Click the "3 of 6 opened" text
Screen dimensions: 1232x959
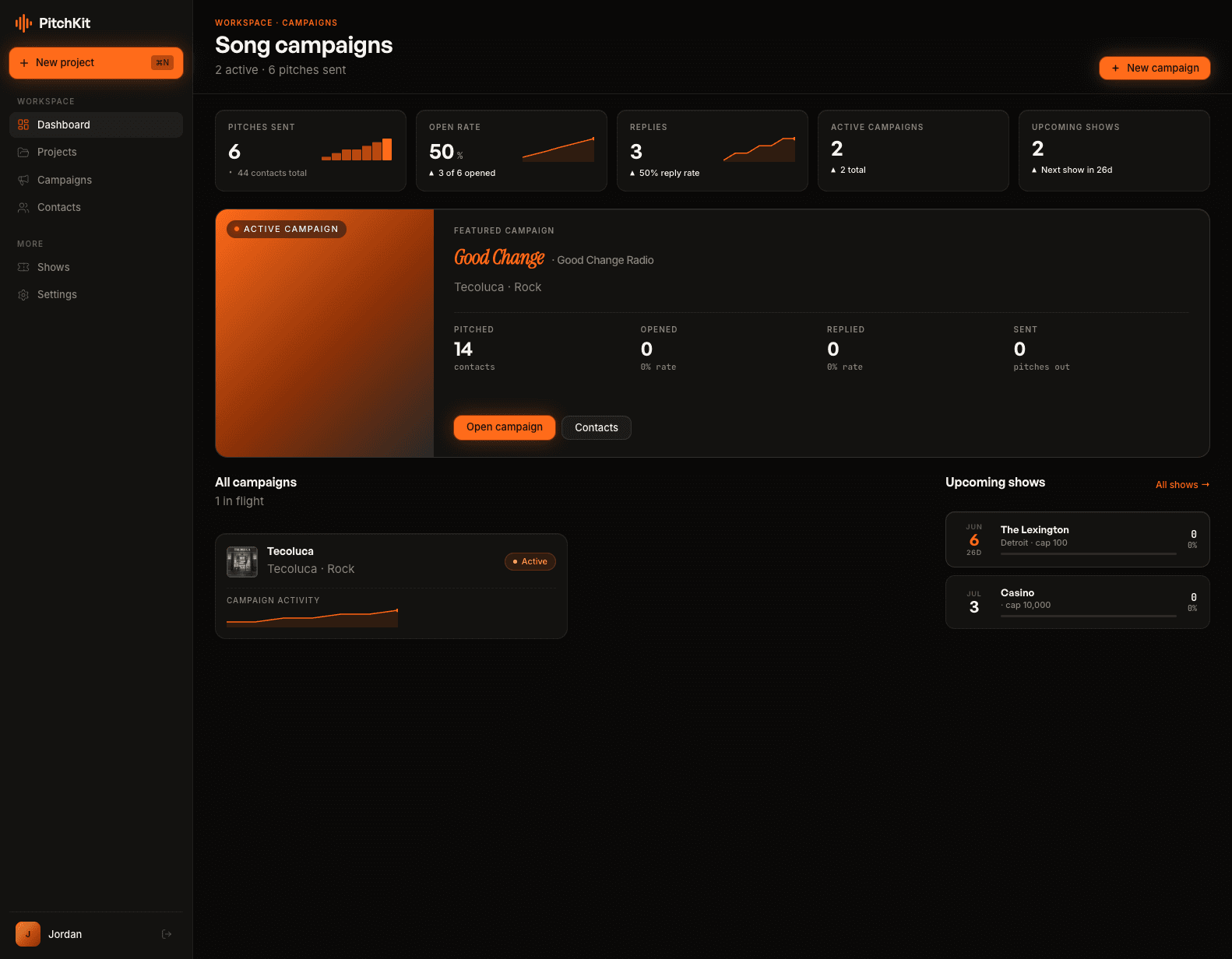click(x=466, y=173)
